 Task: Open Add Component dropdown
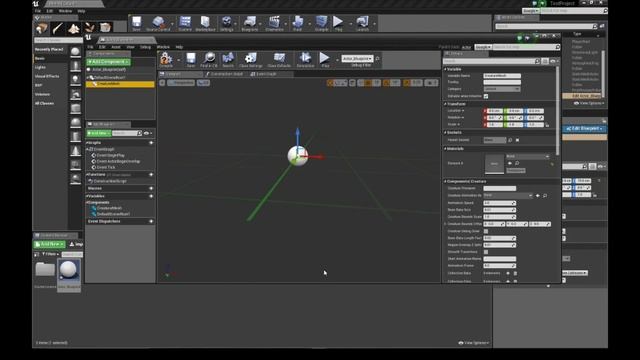pos(108,62)
